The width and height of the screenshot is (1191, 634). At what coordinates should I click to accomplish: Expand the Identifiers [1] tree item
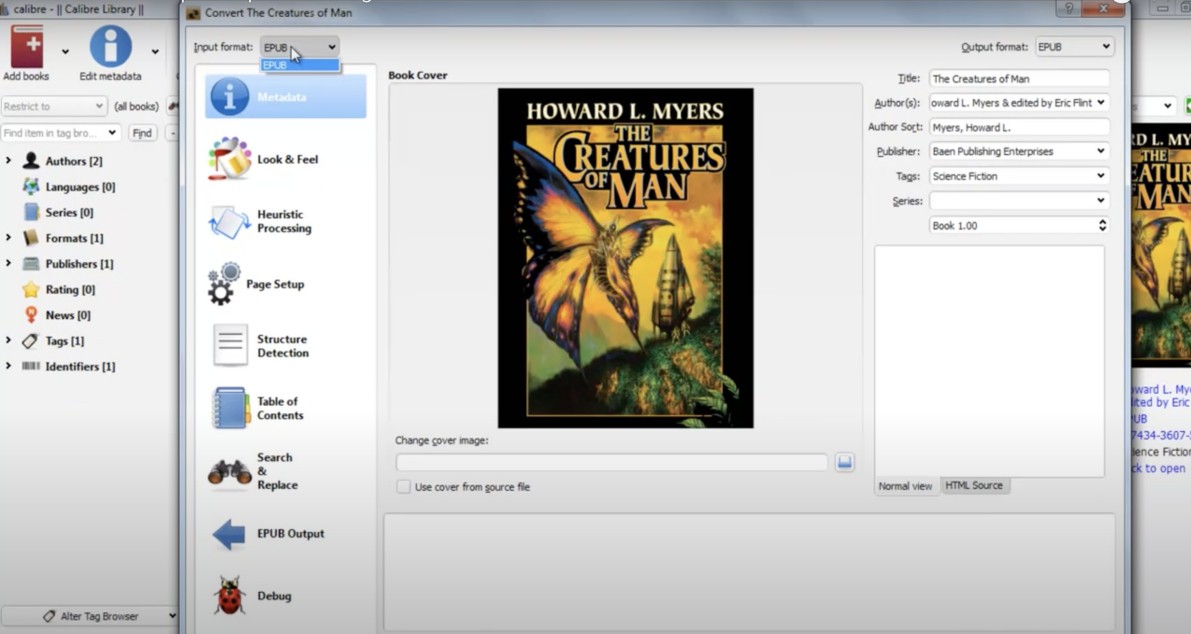pos(9,366)
